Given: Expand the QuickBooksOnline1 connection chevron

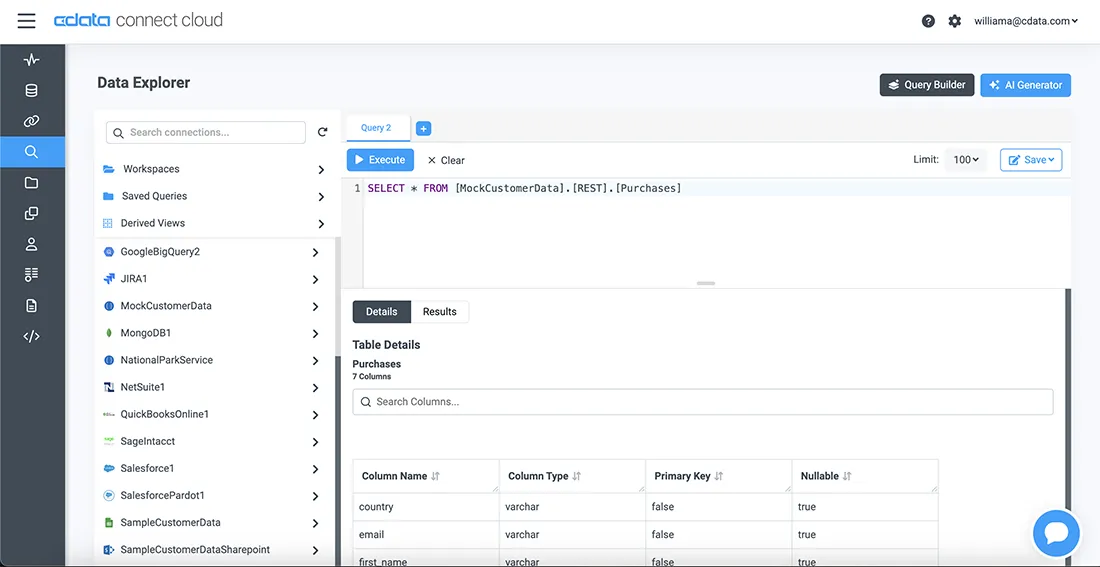Looking at the screenshot, I should pos(316,415).
